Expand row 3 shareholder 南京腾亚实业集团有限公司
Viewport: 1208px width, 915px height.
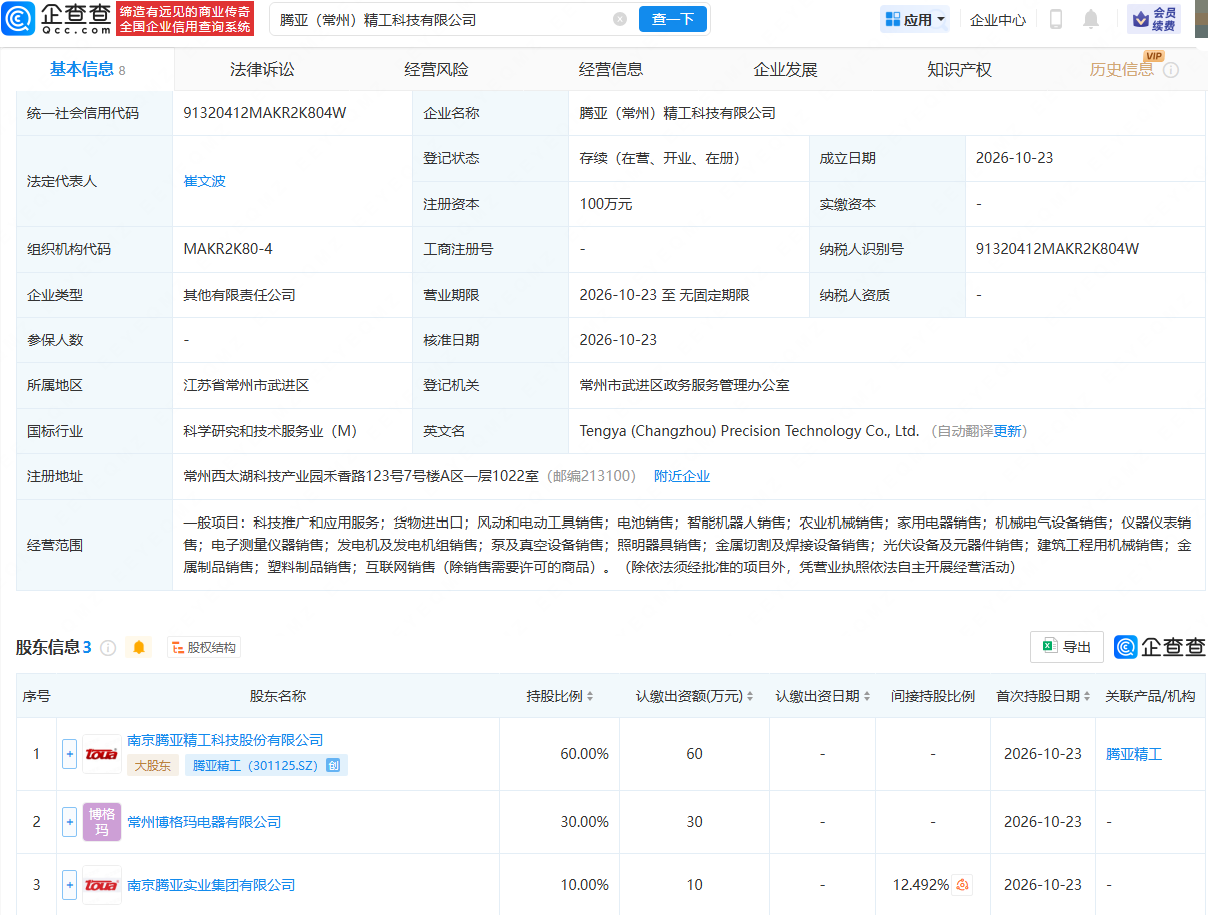[x=69, y=885]
